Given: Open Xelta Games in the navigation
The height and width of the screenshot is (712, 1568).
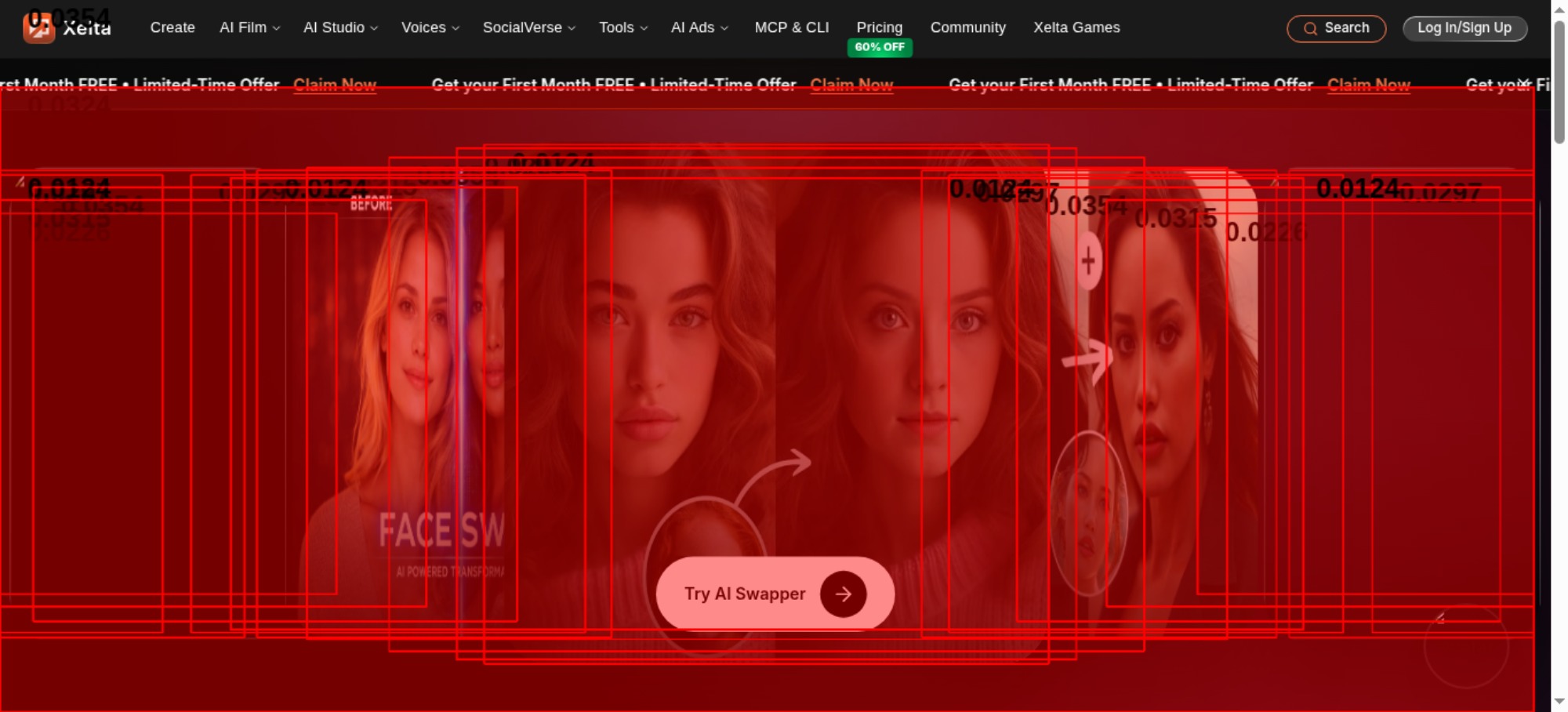Looking at the screenshot, I should click(x=1076, y=27).
